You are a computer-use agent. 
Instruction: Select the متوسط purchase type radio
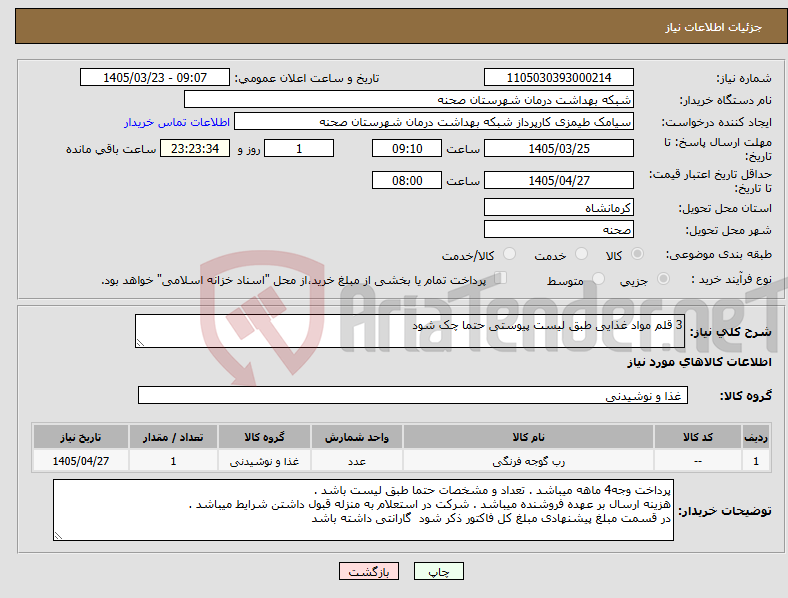pyautogui.click(x=598, y=278)
